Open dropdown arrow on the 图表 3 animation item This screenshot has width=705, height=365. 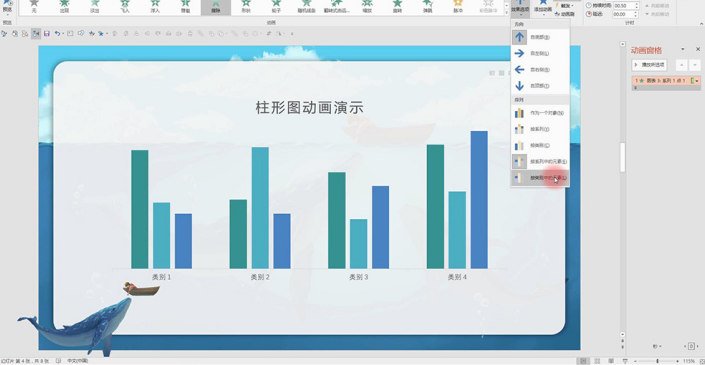697,81
